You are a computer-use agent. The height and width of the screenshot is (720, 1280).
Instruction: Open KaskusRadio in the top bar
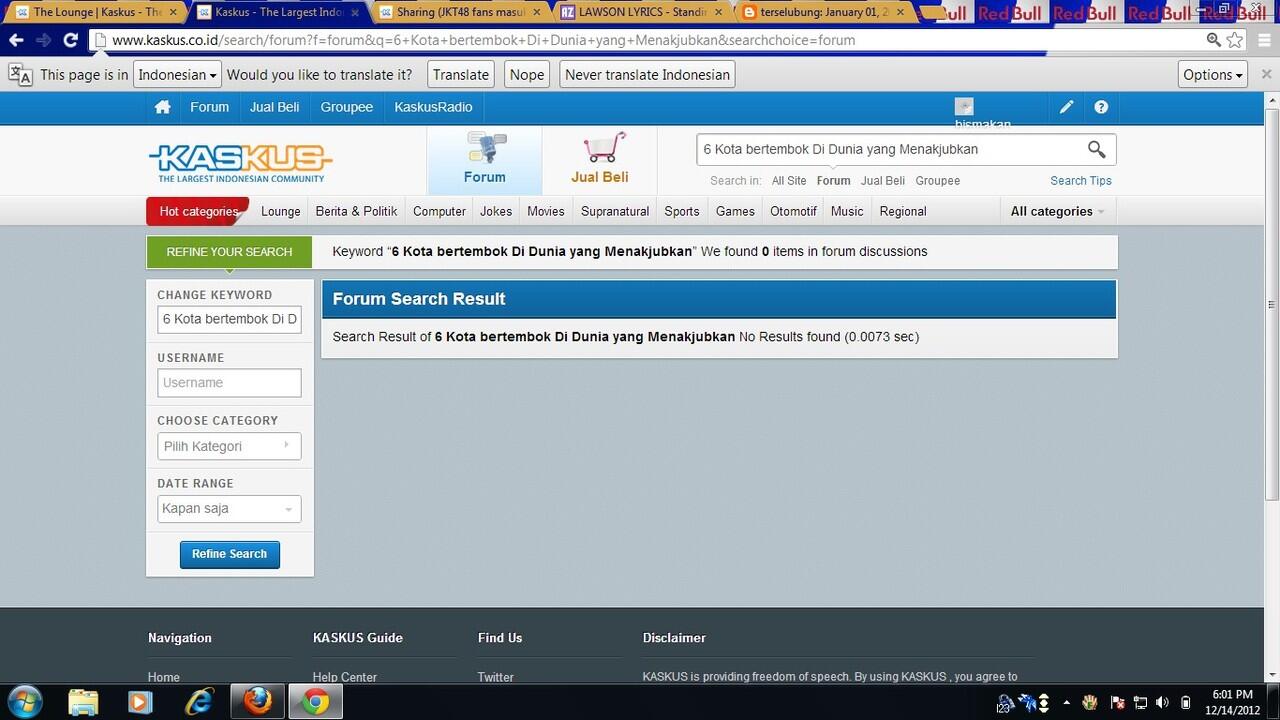click(x=433, y=107)
